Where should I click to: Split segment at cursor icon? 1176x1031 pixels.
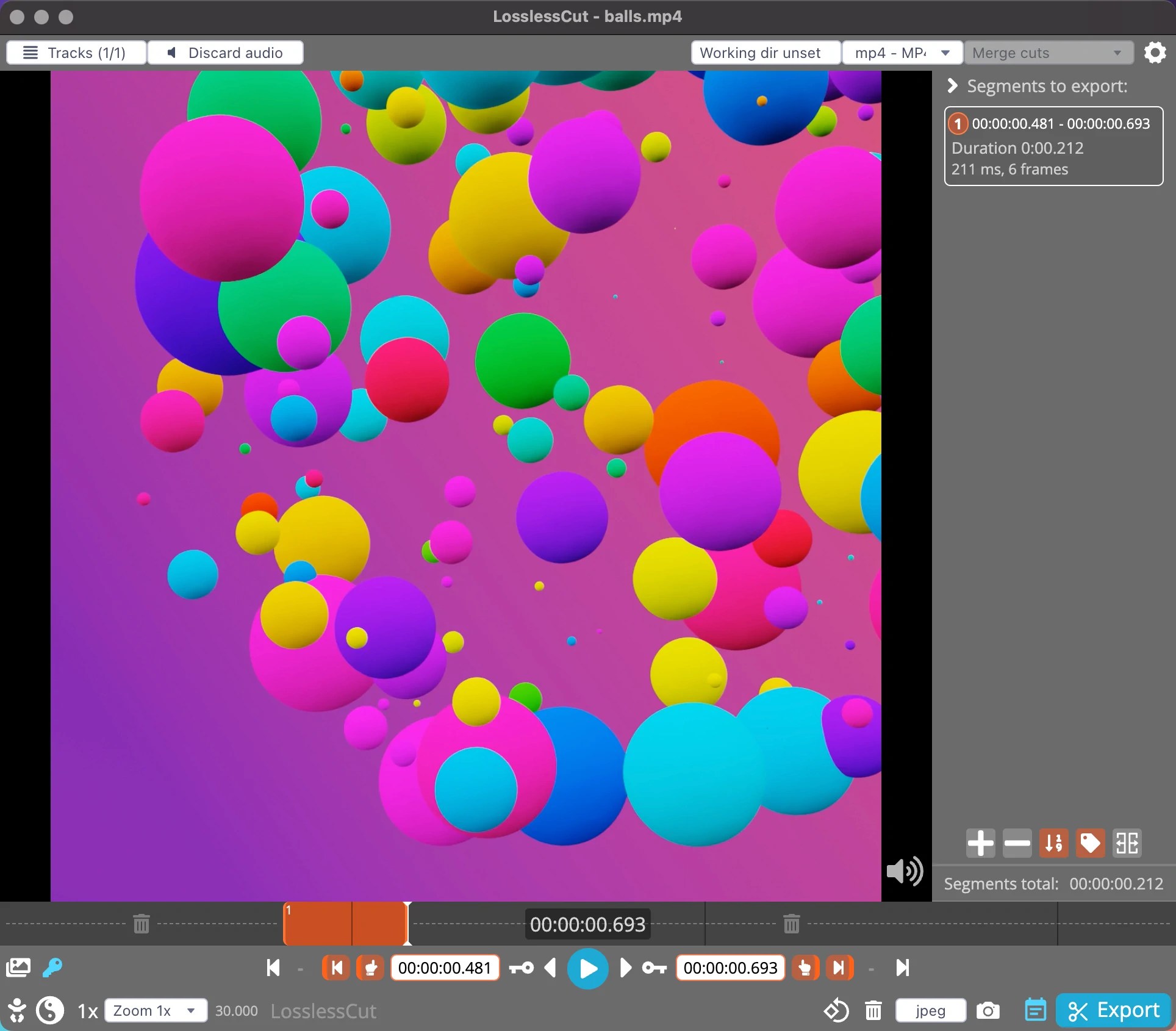[1127, 843]
